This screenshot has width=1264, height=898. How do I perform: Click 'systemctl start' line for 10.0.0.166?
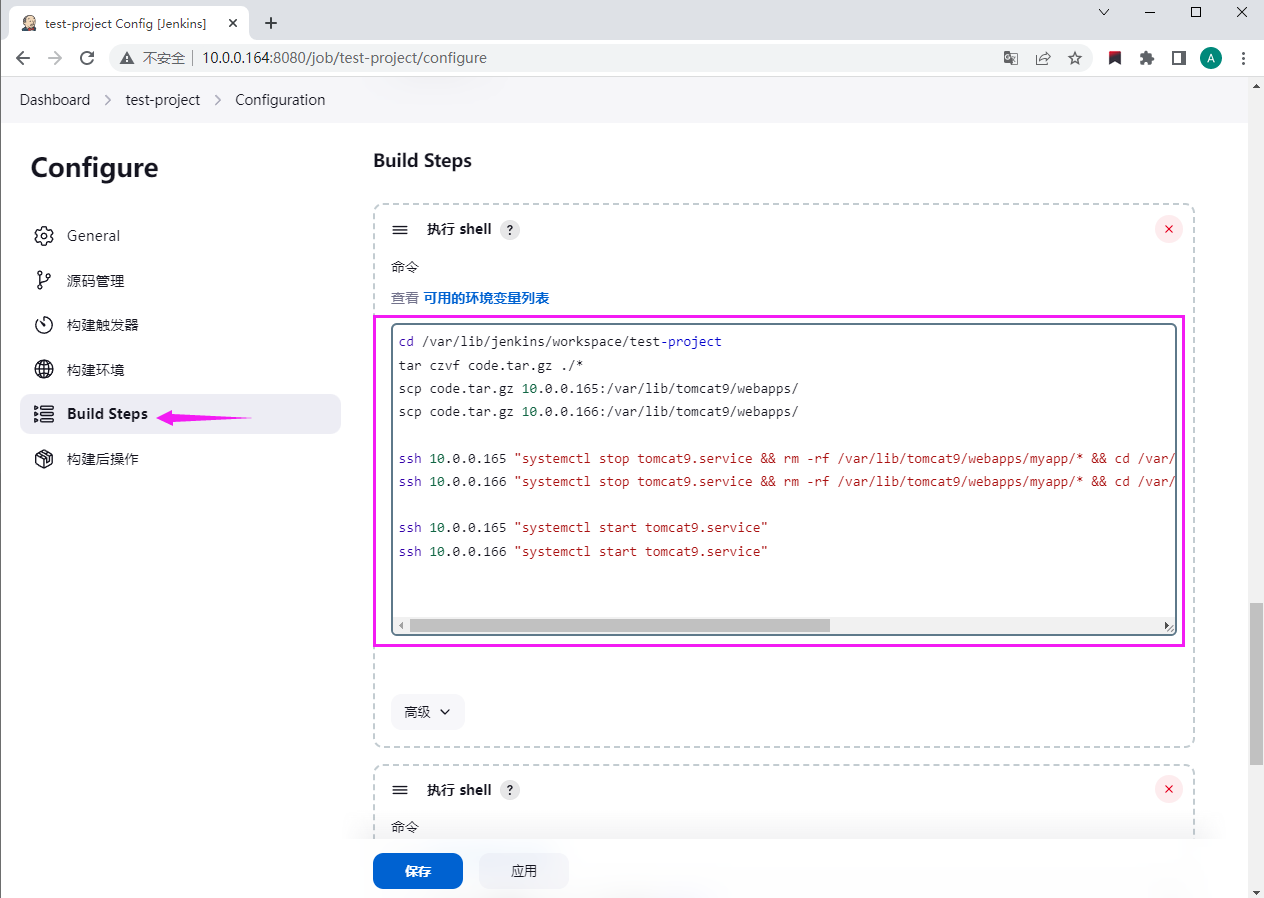tap(583, 551)
